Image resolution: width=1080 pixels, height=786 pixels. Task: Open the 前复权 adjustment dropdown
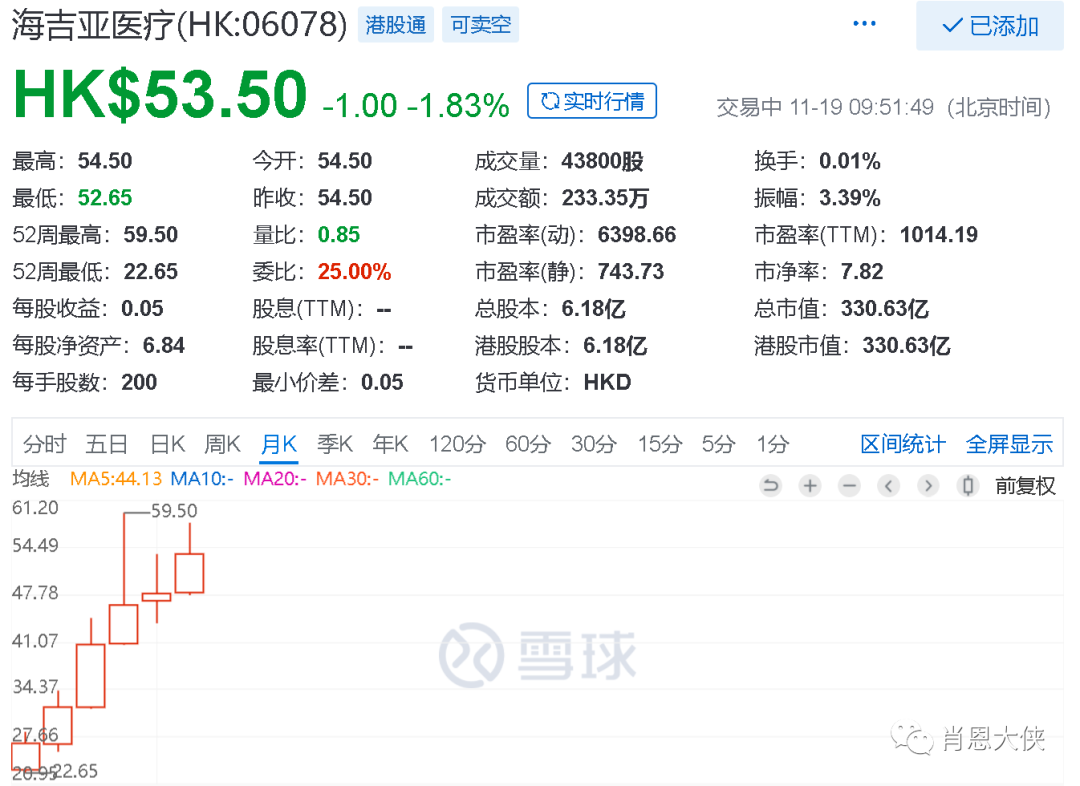click(1025, 486)
